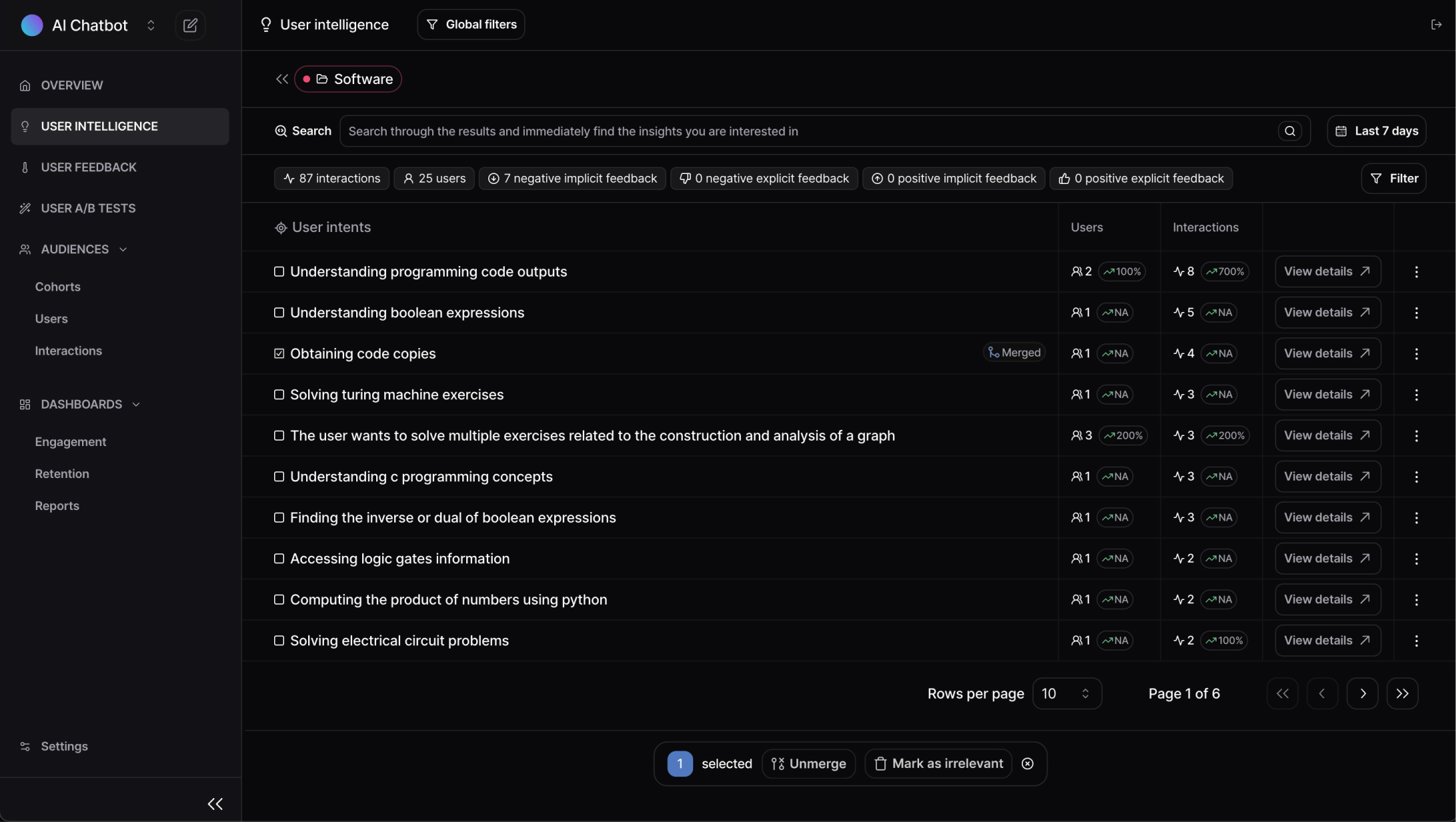1456x822 pixels.
Task: Collapse the Audiences section
Action: (x=123, y=249)
